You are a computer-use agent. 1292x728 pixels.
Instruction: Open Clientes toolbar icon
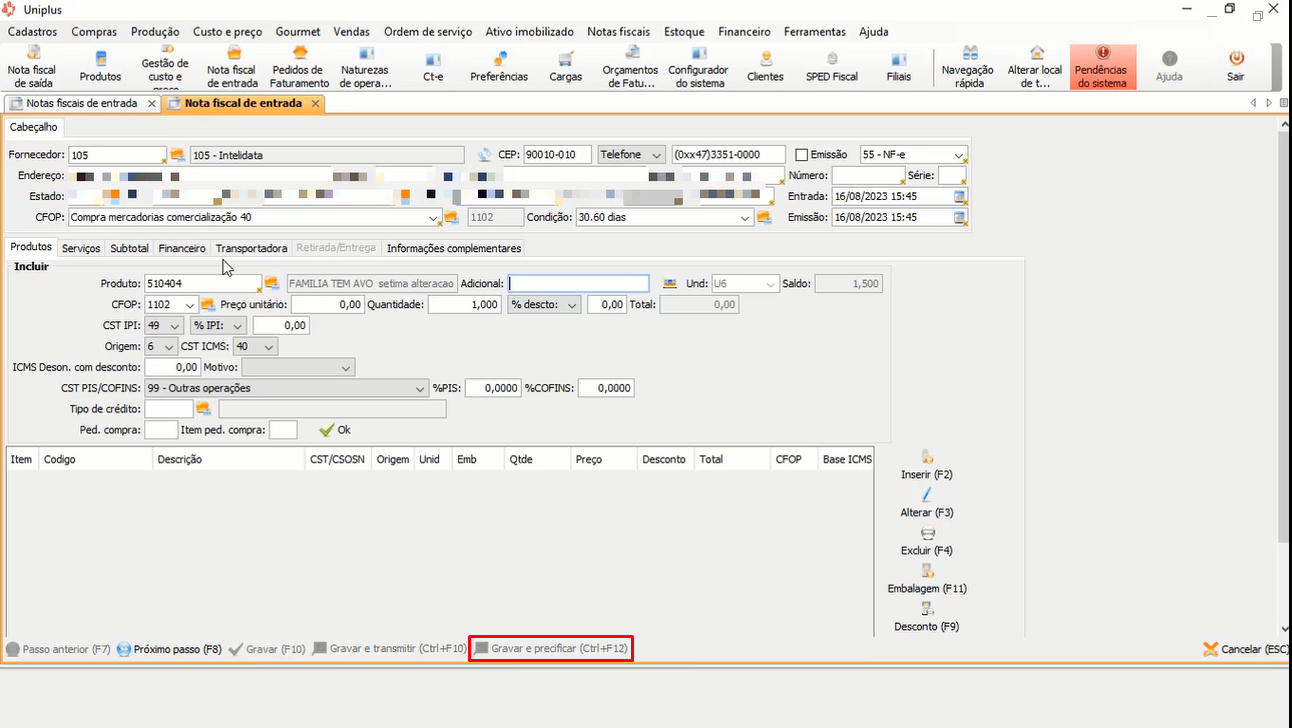click(x=765, y=67)
